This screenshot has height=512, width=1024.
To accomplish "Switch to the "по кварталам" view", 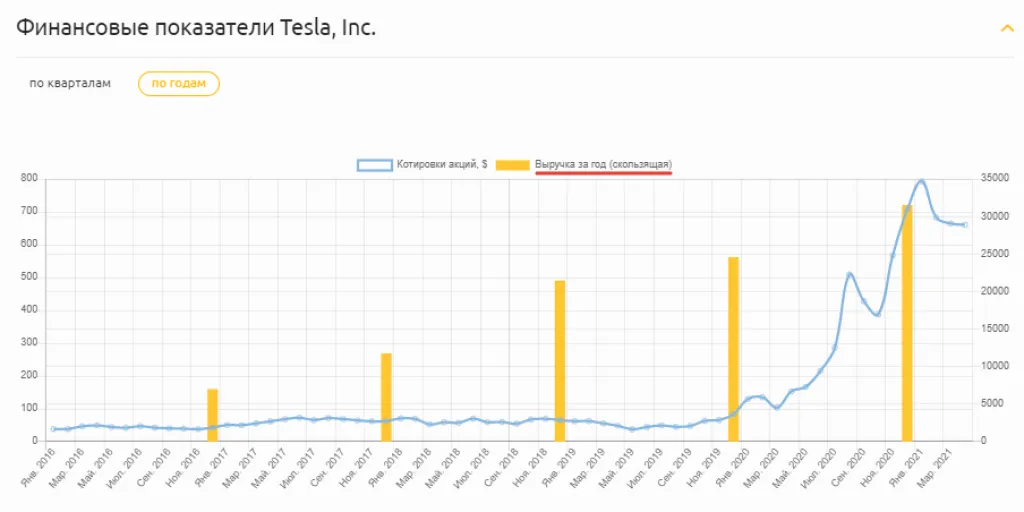I will pos(70,84).
